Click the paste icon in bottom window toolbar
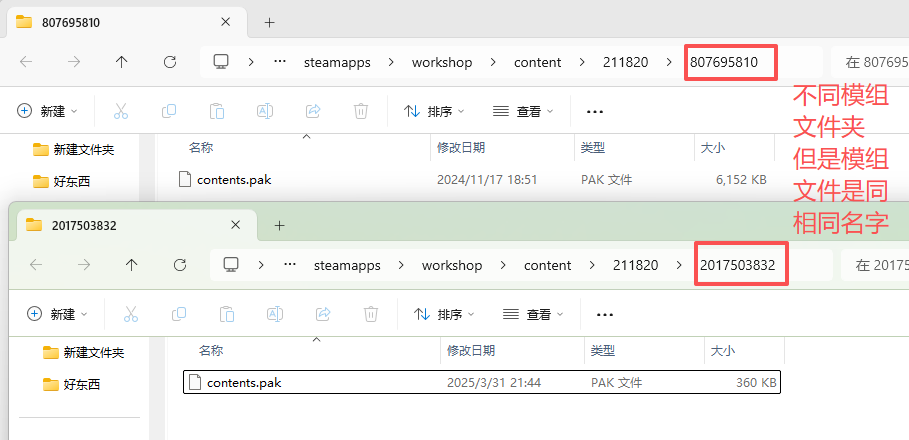The height and width of the screenshot is (440, 909). [x=227, y=314]
